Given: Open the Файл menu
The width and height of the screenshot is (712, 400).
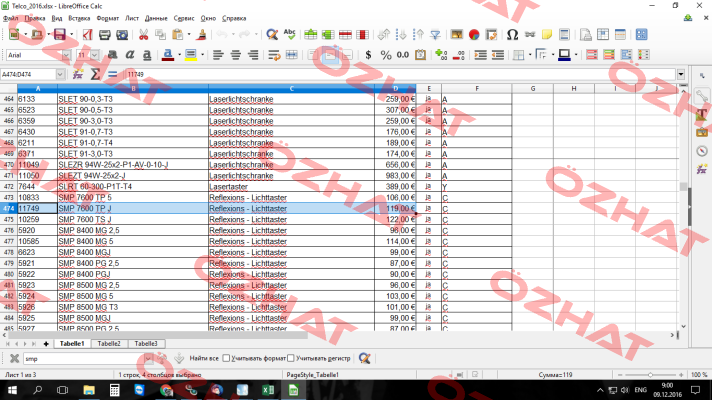Looking at the screenshot, I should [x=10, y=18].
